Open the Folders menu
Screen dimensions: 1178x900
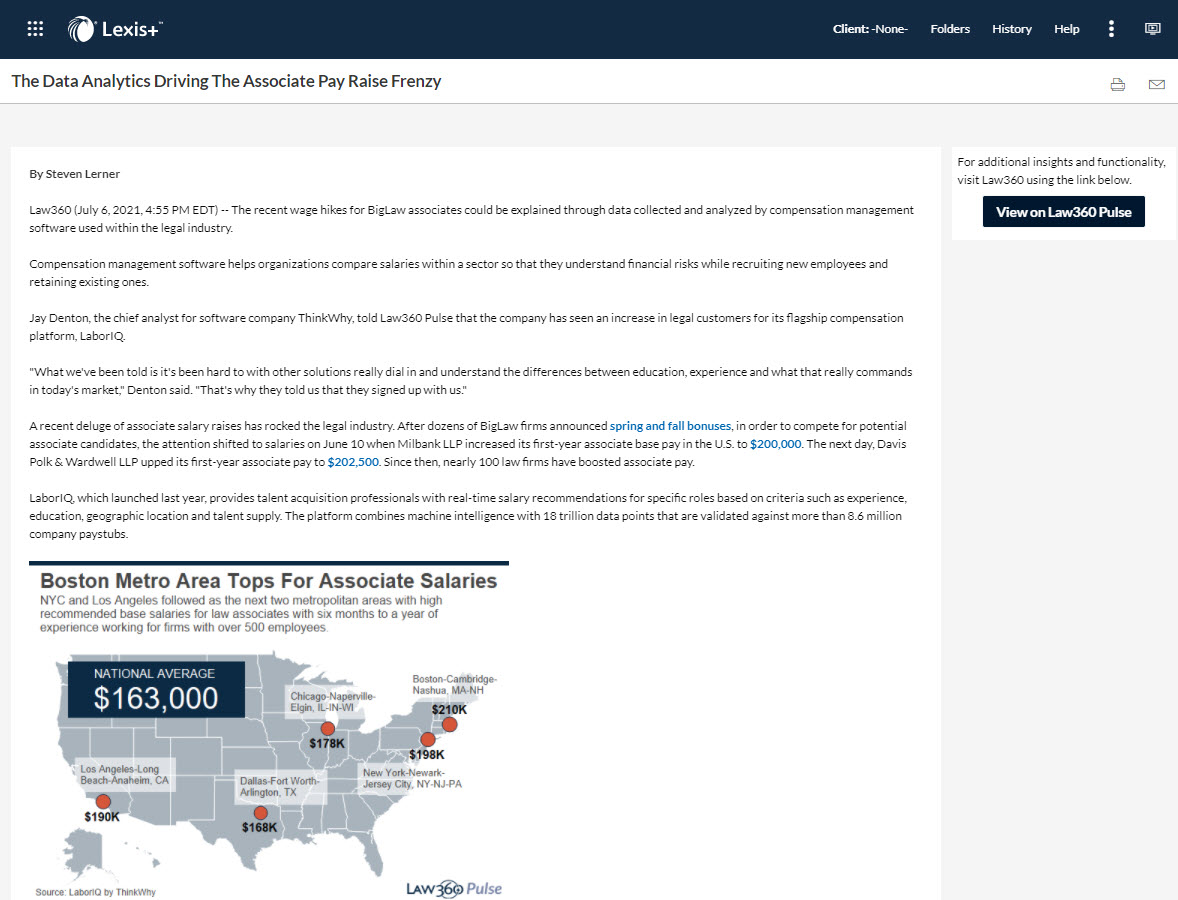tap(950, 29)
